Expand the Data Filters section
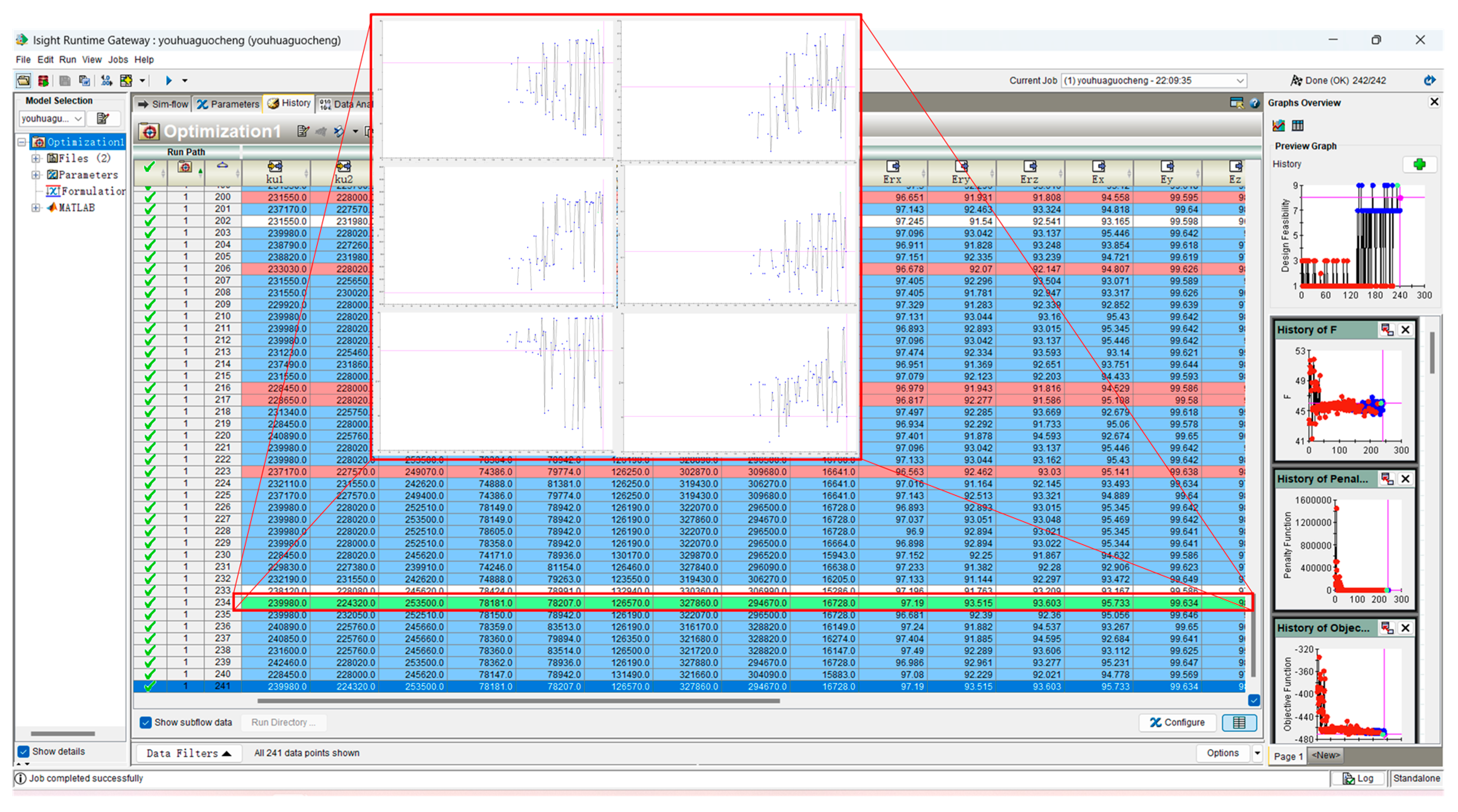The image size is (1458, 812). pyautogui.click(x=188, y=753)
